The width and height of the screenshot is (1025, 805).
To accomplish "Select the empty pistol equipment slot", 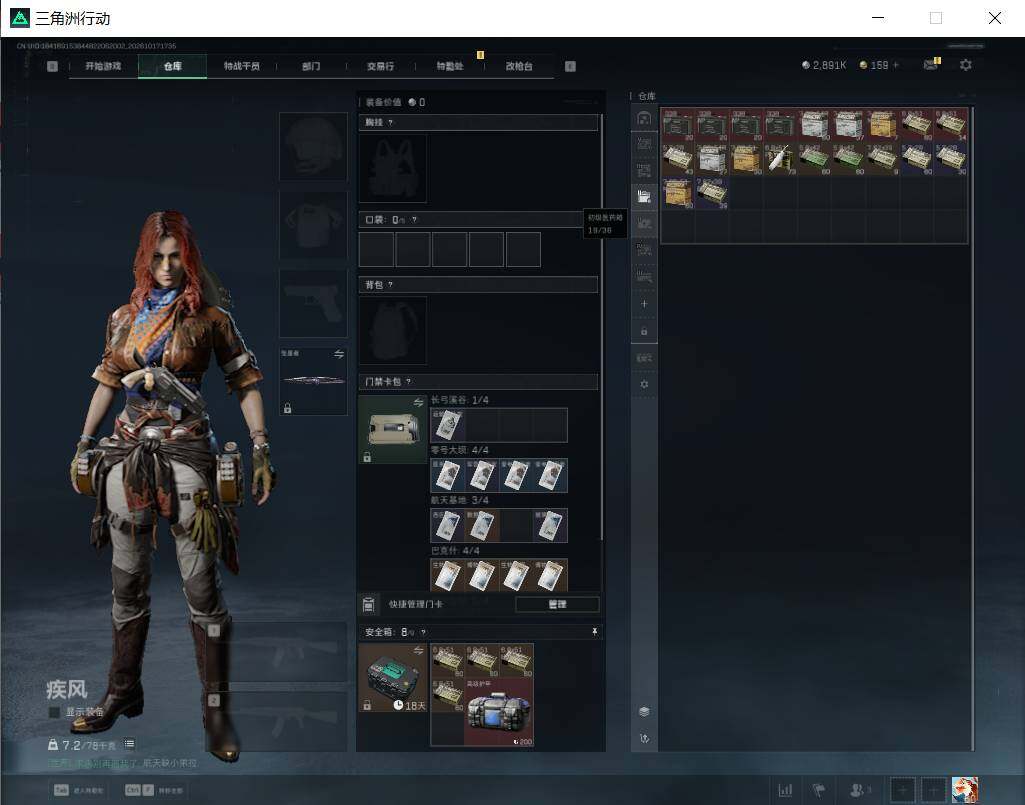I will [313, 303].
